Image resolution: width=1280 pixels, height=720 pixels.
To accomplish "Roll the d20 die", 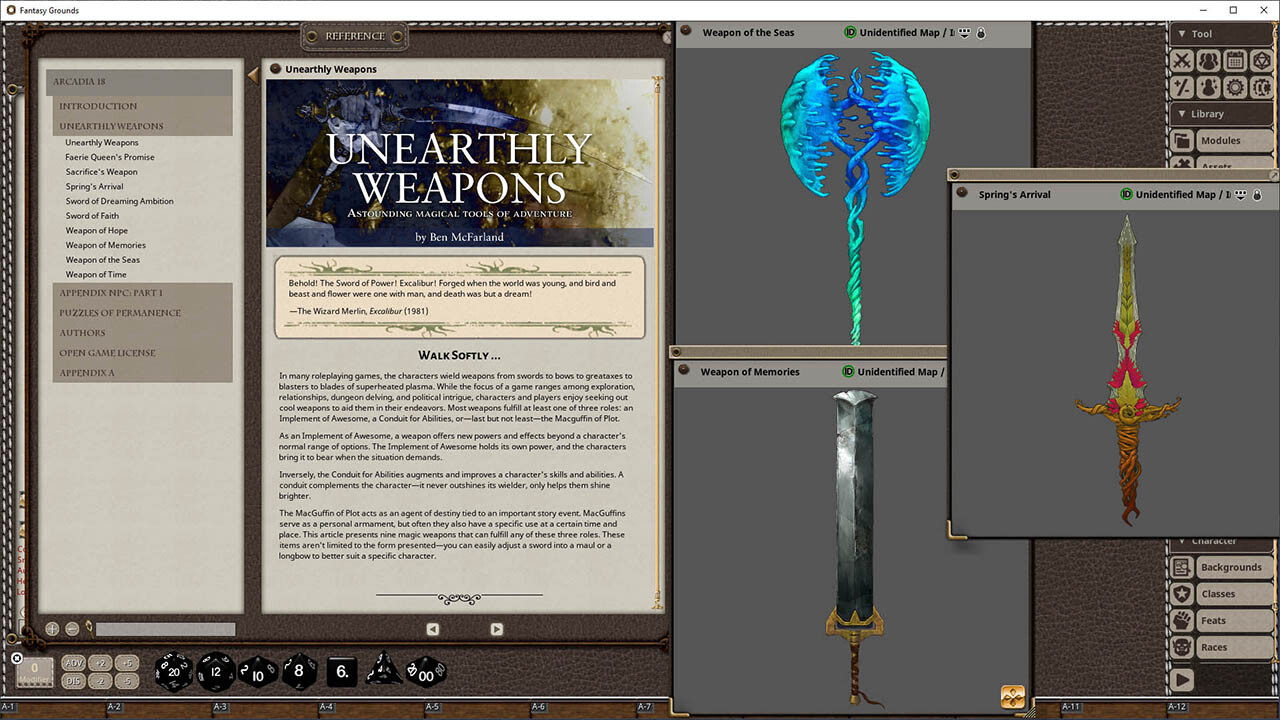I will coord(173,671).
